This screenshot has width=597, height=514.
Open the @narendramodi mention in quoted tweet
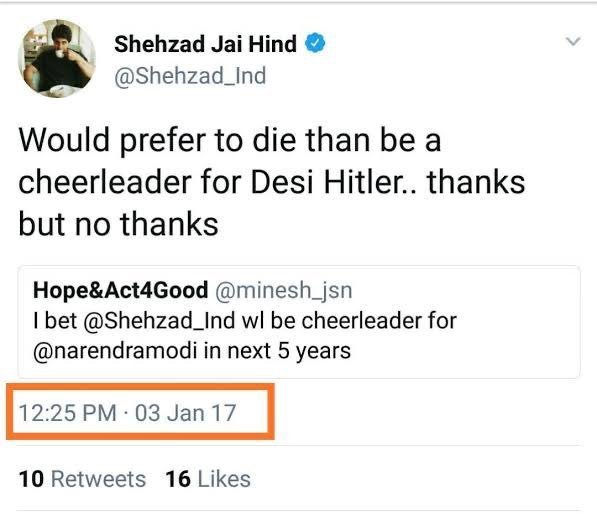pos(115,351)
